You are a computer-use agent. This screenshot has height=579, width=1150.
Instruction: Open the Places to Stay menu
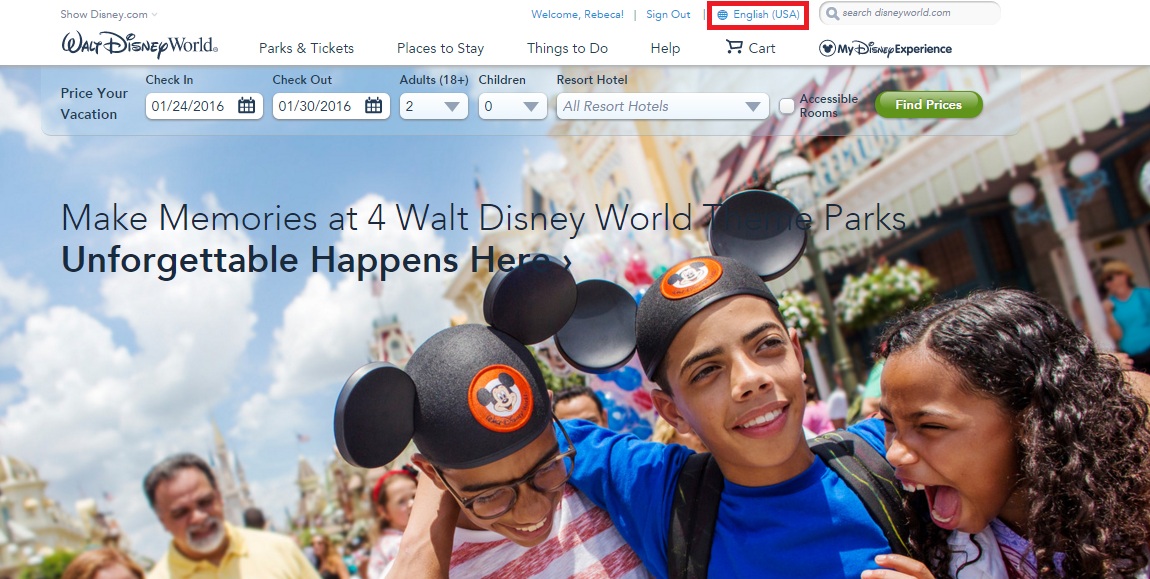point(440,48)
